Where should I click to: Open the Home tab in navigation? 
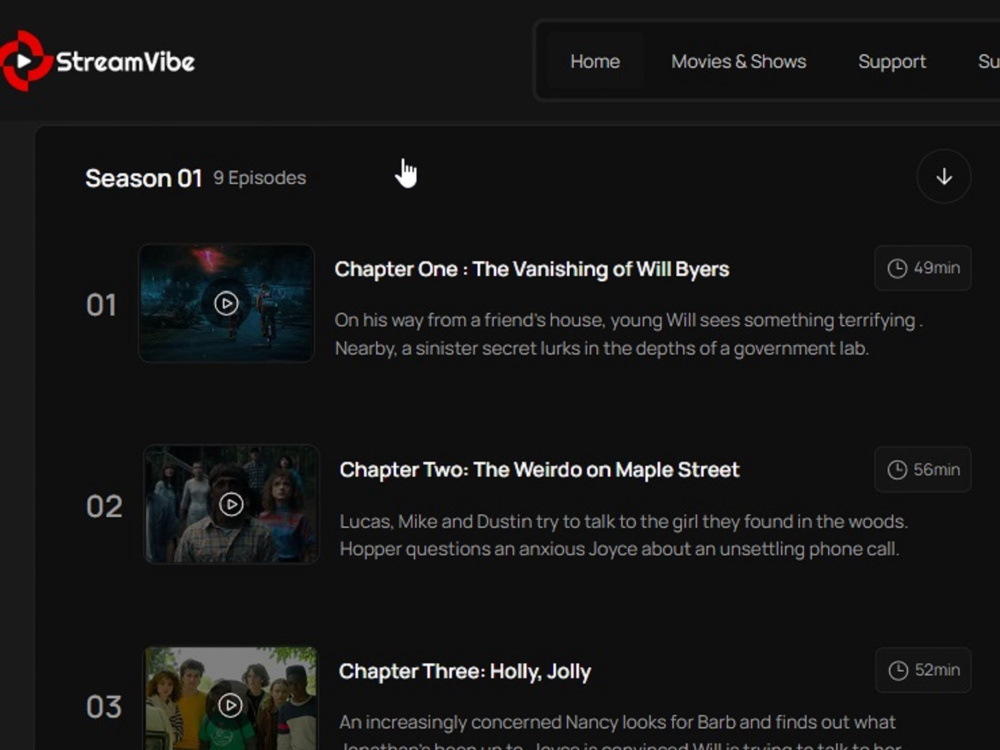click(x=595, y=61)
